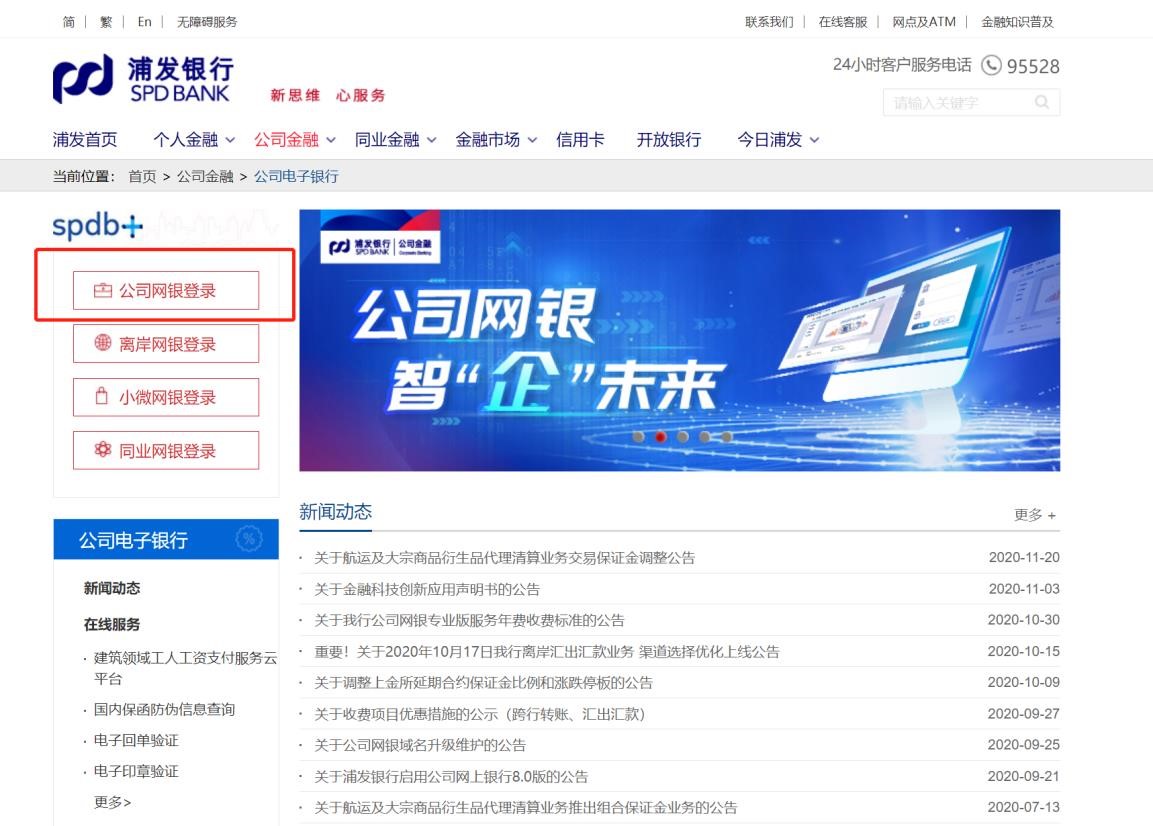Viewport: 1153px width, 826px height.
Task: Open 在线客服 link
Action: click(x=843, y=22)
